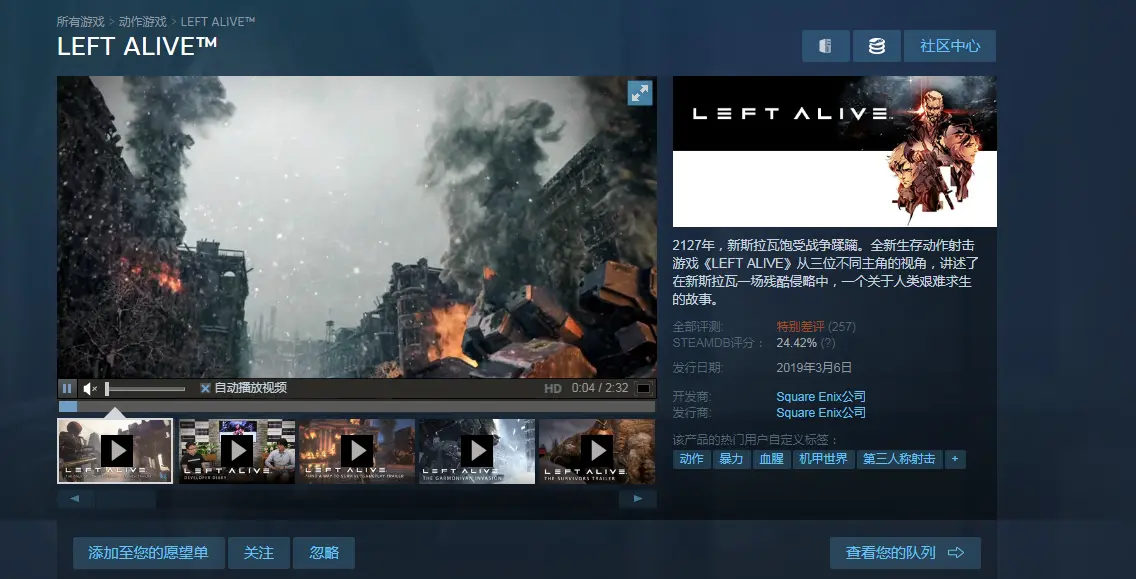This screenshot has width=1136, height=579.
Task: Click the LEFT ALIVE header capsule image
Action: pos(835,151)
